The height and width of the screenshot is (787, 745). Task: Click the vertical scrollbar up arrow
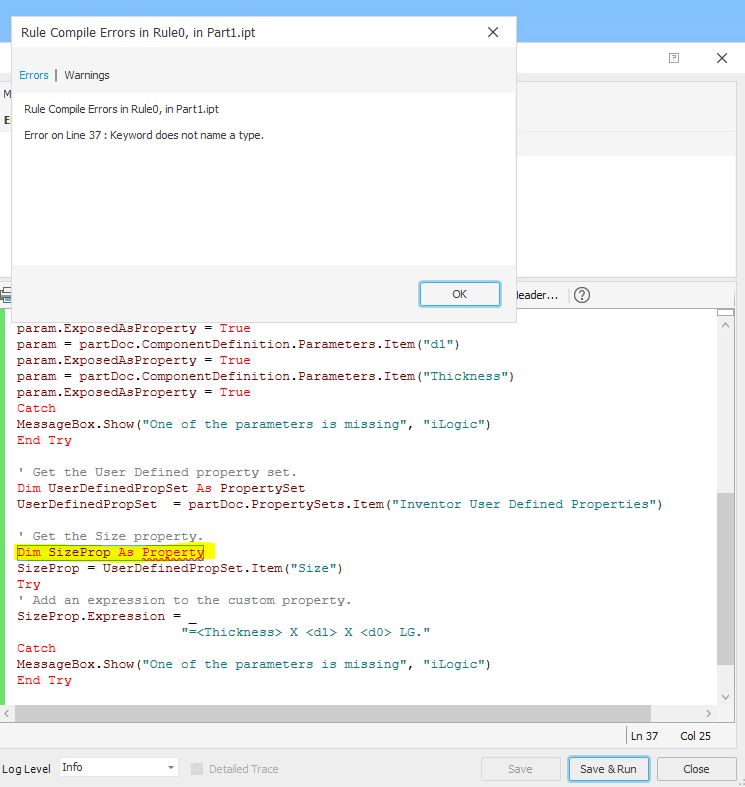coord(725,325)
